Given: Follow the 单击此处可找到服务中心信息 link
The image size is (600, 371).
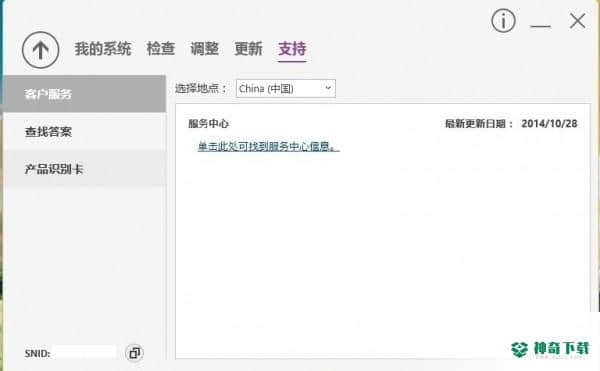Looking at the screenshot, I should point(268,146).
